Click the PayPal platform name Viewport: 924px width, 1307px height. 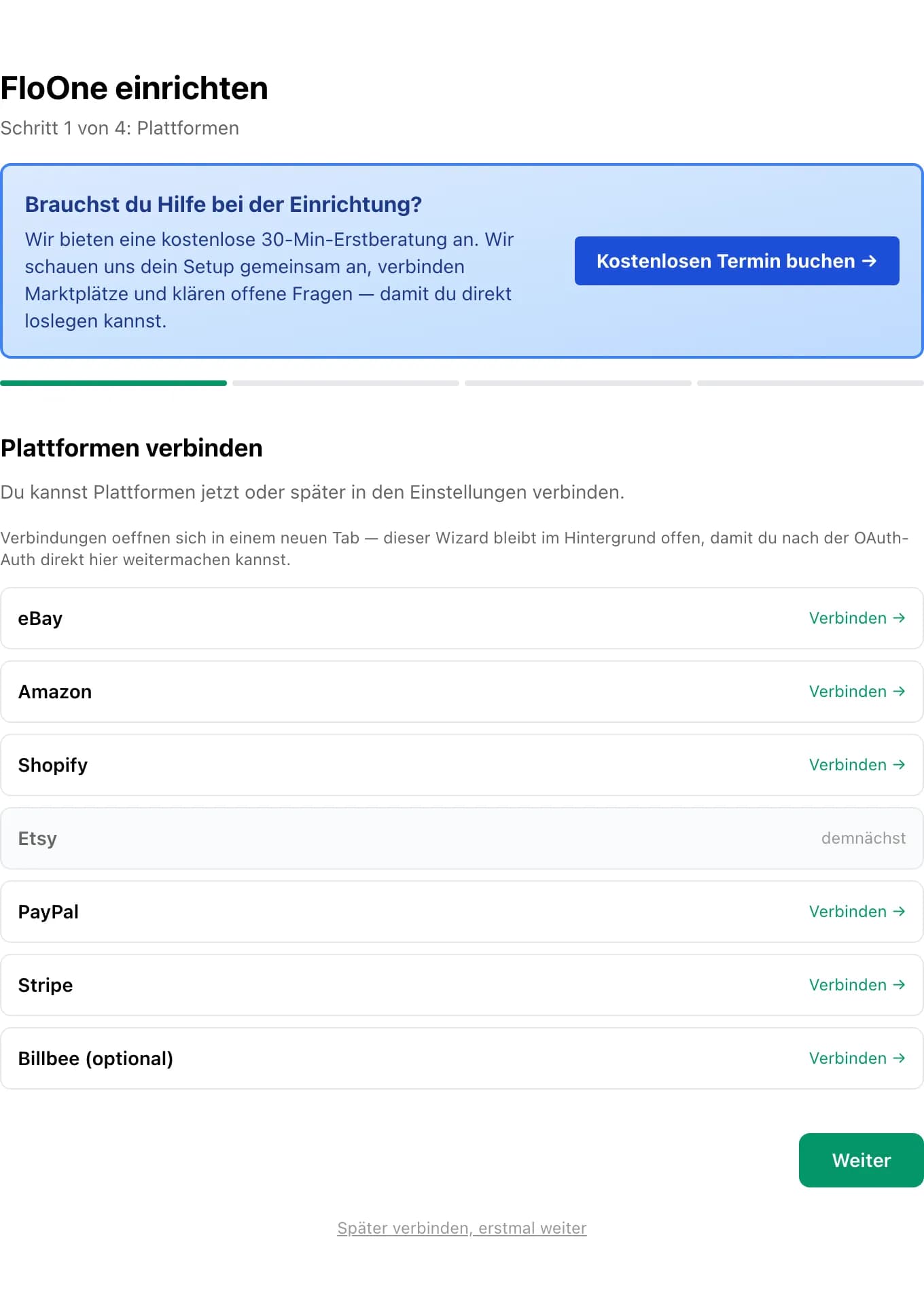click(x=48, y=912)
